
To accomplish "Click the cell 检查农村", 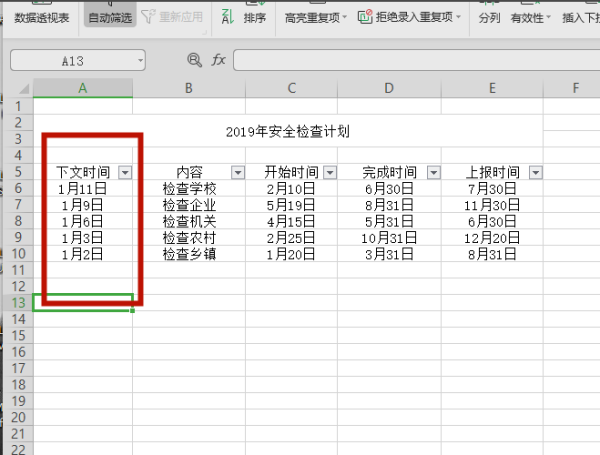I will coord(189,238).
